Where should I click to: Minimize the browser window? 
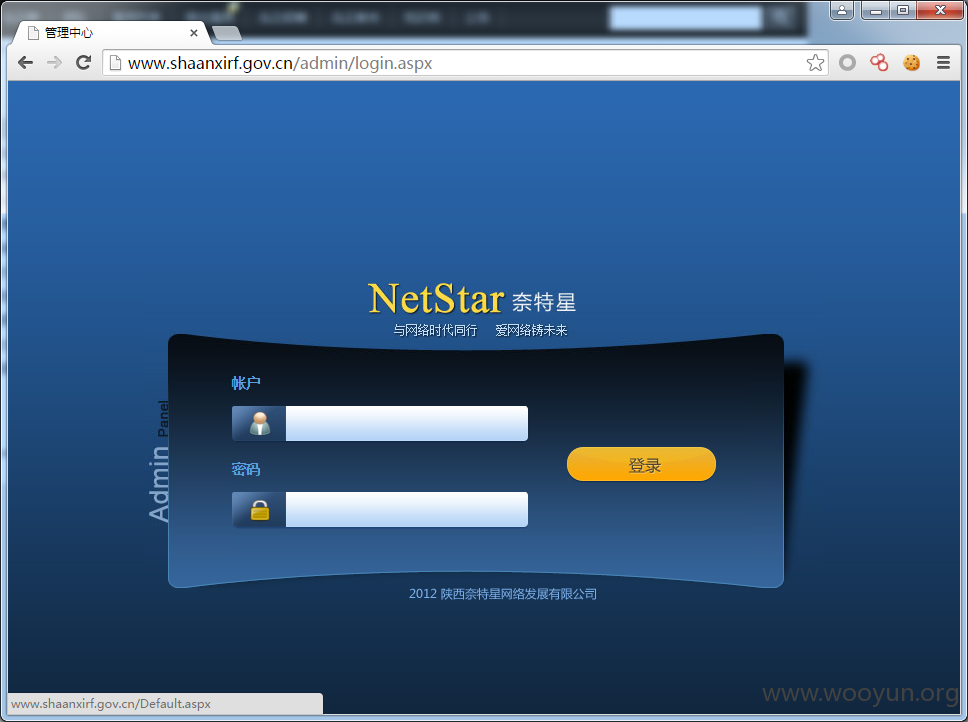(875, 10)
